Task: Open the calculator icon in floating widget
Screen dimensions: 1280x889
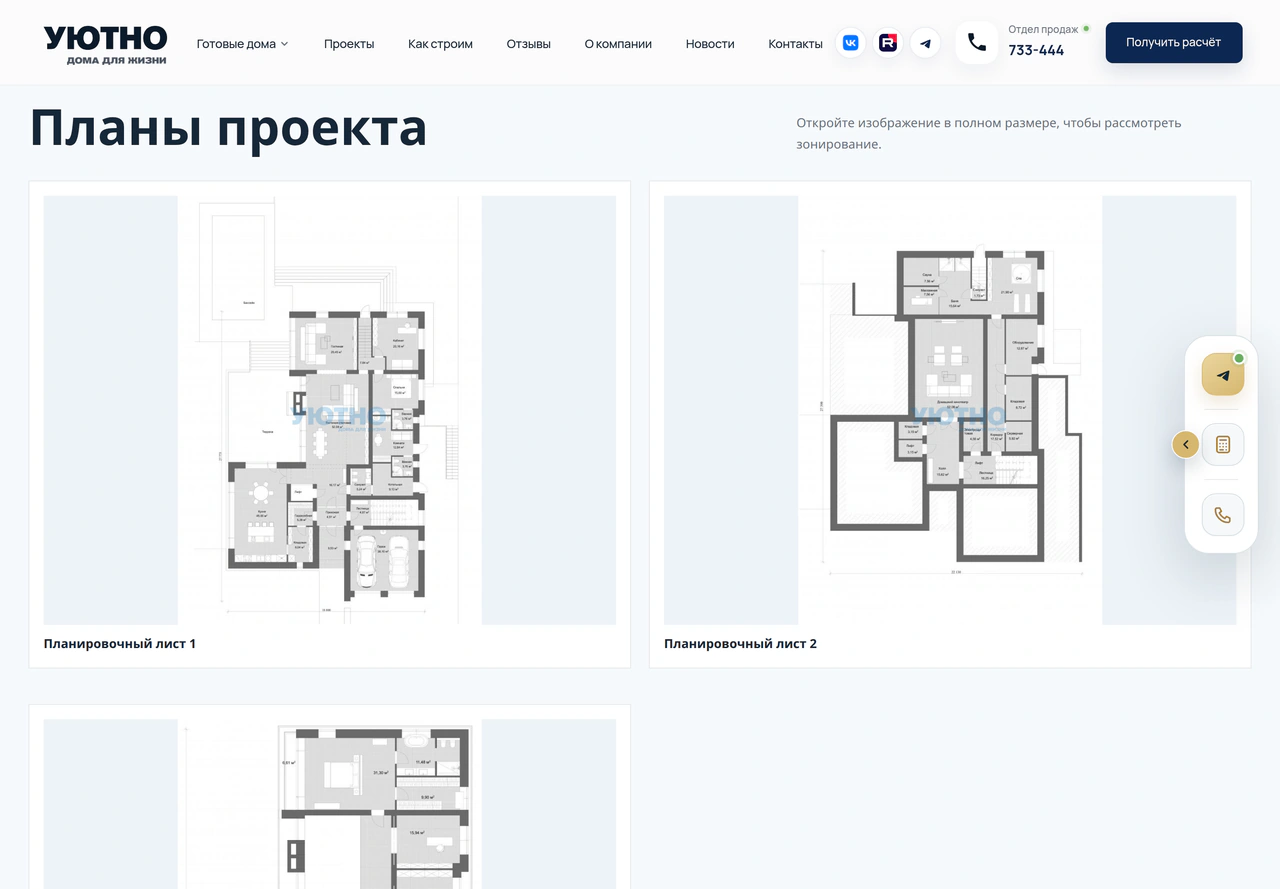Action: coord(1223,445)
